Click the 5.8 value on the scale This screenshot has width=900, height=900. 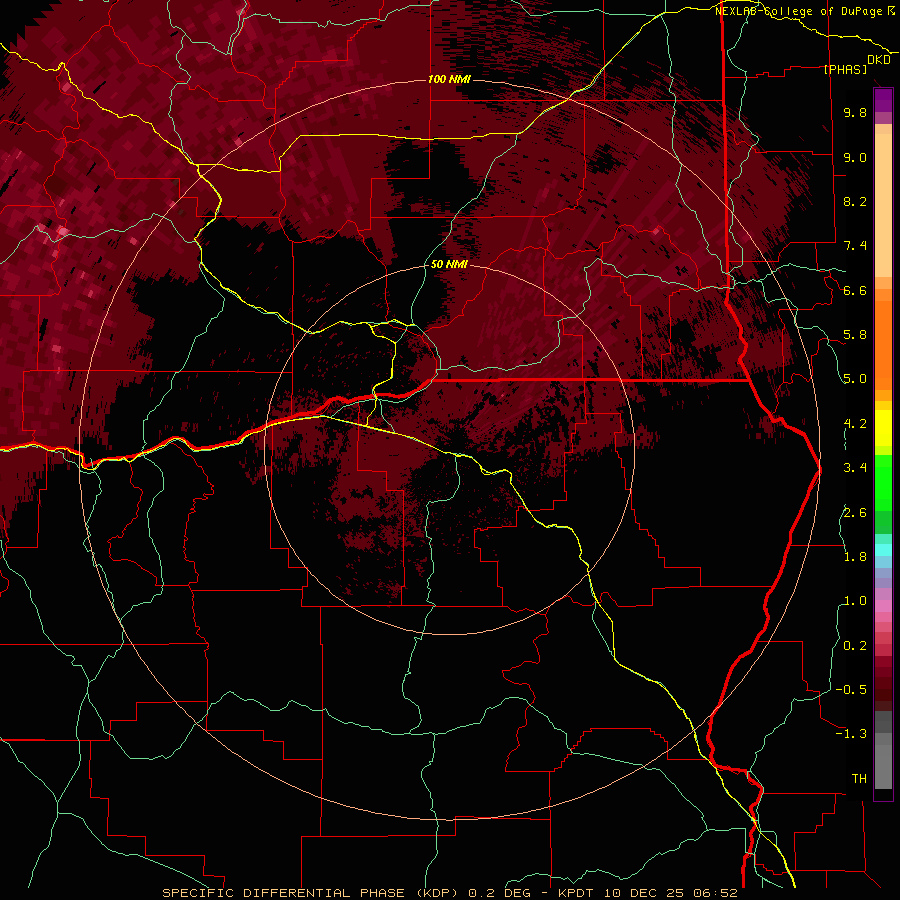click(855, 335)
